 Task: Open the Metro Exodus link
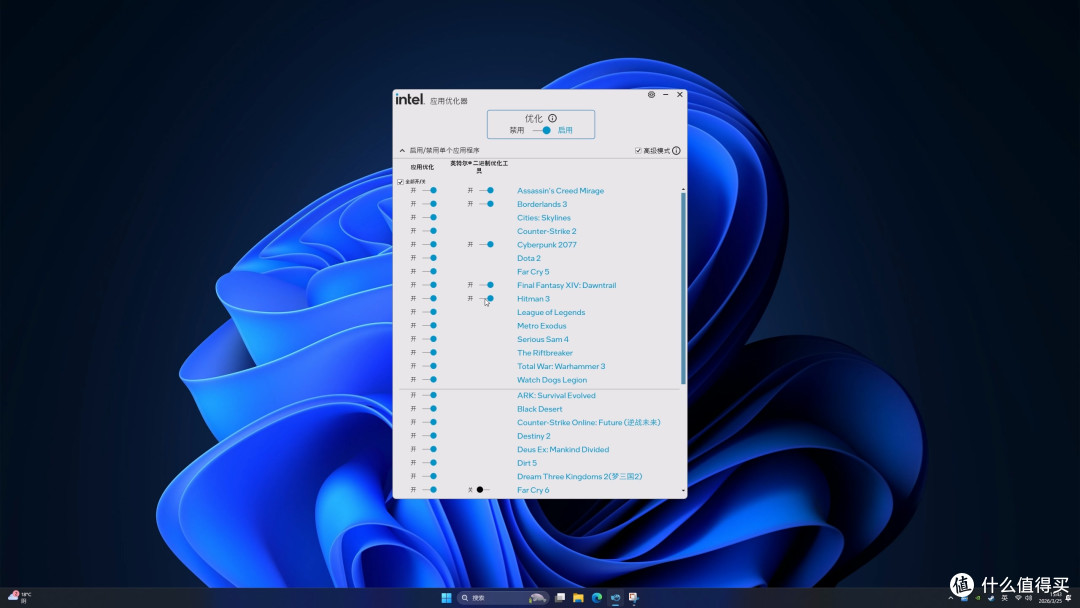click(x=541, y=326)
